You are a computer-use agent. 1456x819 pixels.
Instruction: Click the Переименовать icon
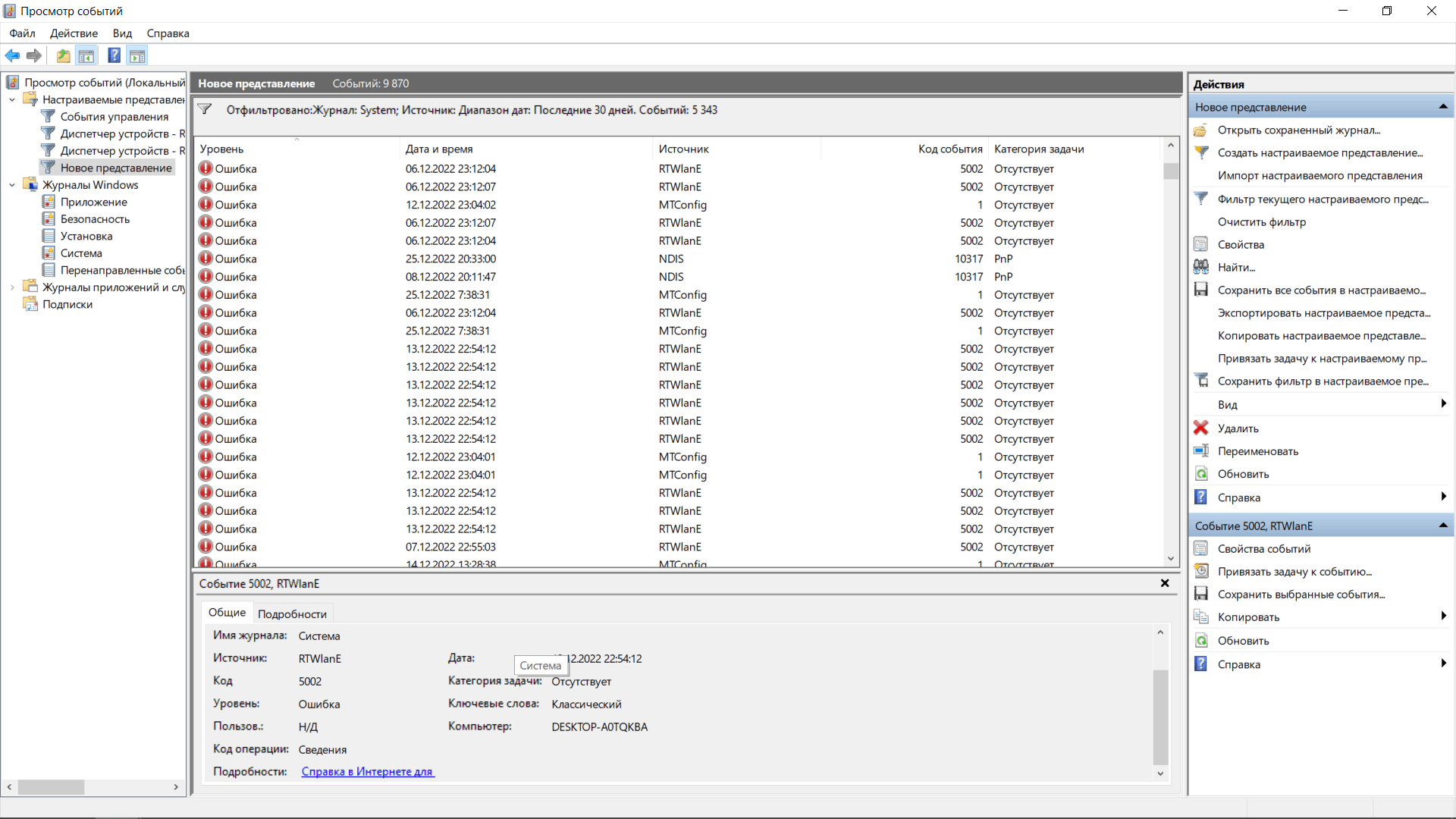point(1200,451)
